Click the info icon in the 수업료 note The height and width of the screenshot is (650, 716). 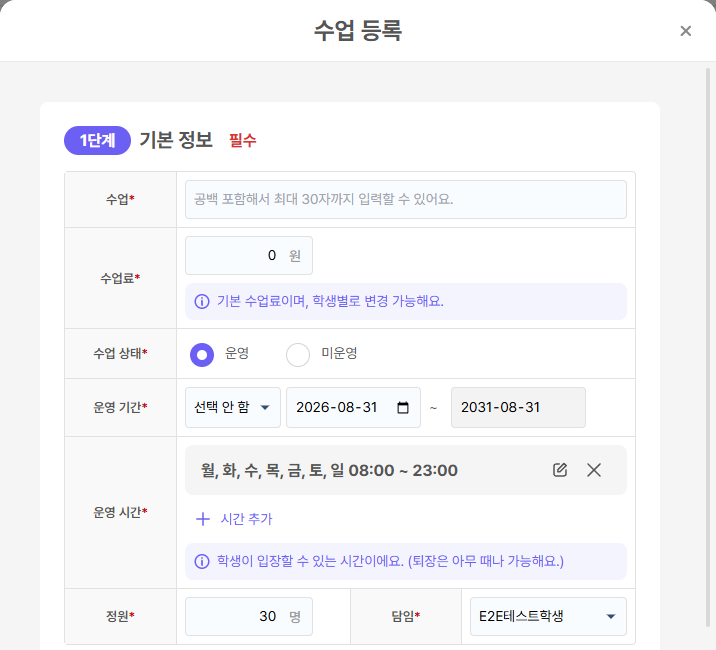(x=202, y=301)
